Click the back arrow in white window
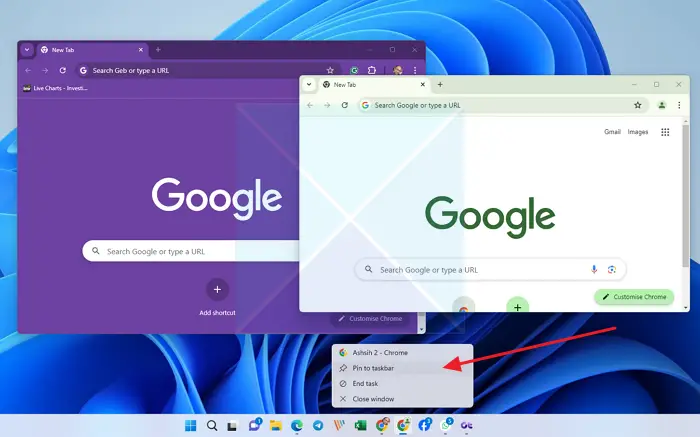This screenshot has width=700, height=437. (x=310, y=105)
